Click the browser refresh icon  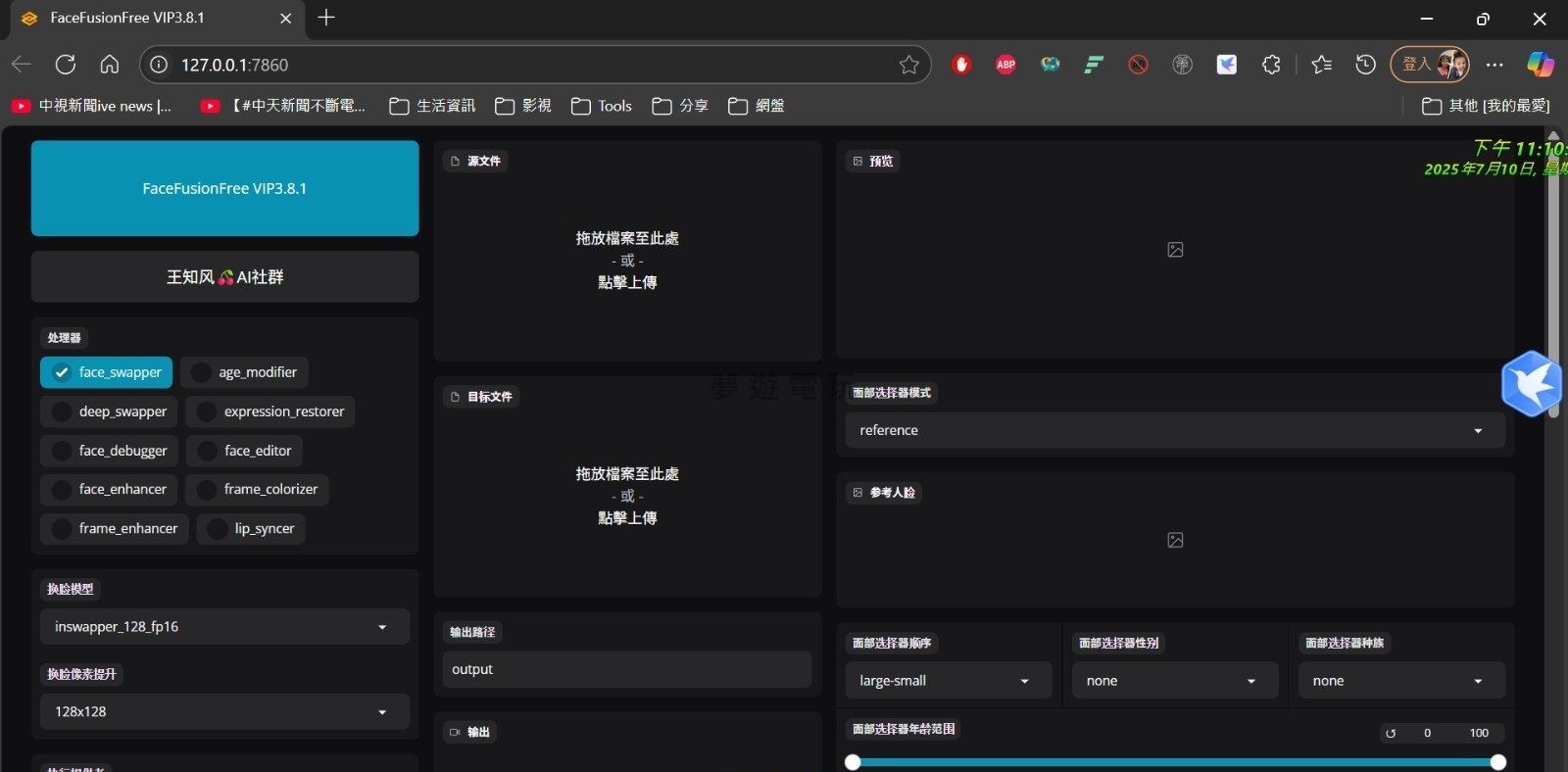point(66,65)
